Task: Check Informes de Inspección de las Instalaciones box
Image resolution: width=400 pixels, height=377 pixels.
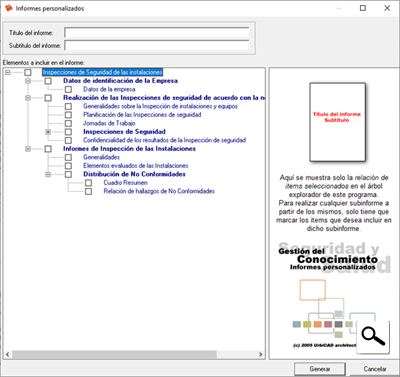Action: pyautogui.click(x=48, y=149)
